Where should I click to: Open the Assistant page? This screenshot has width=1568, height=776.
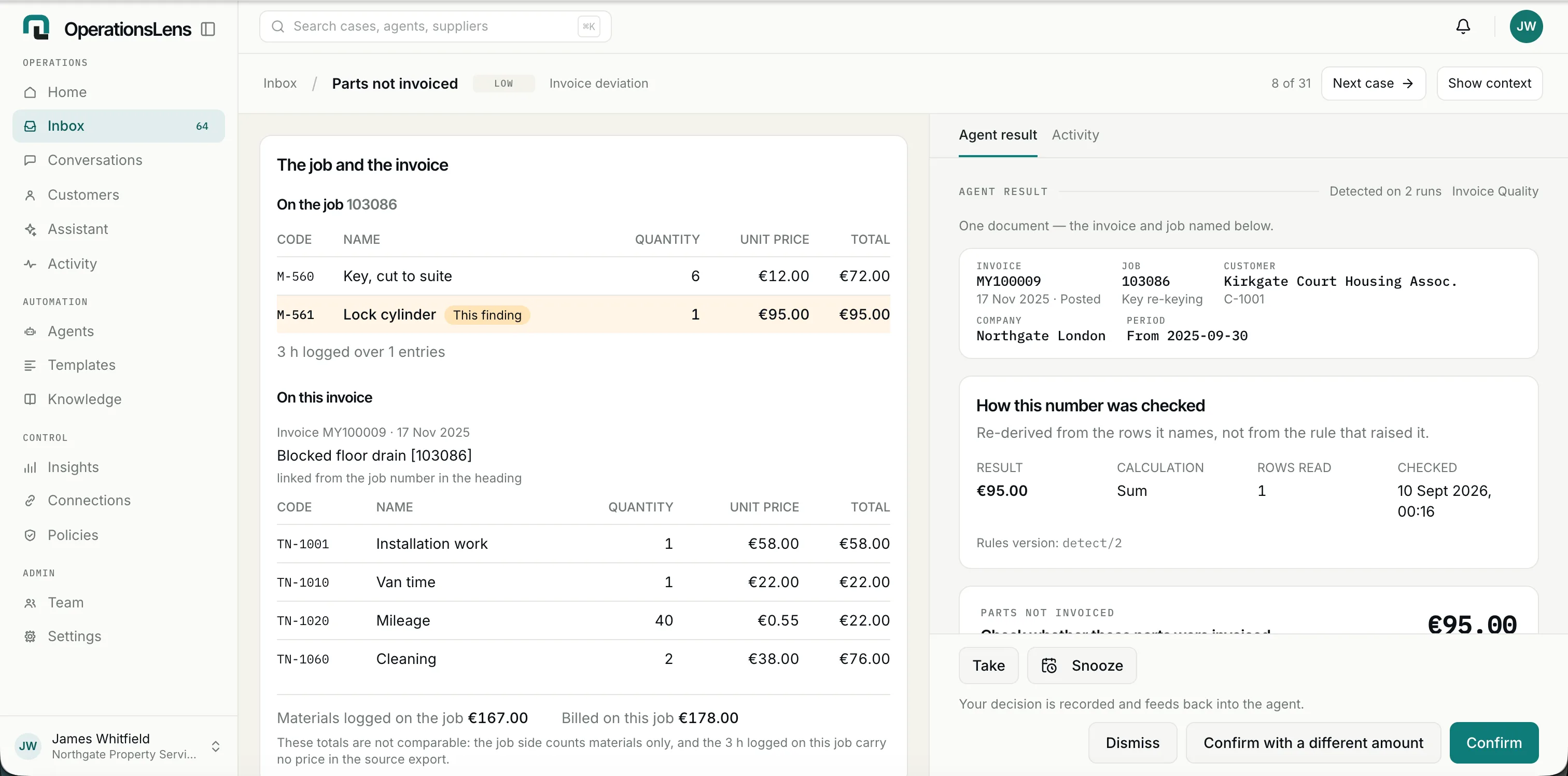(118, 228)
